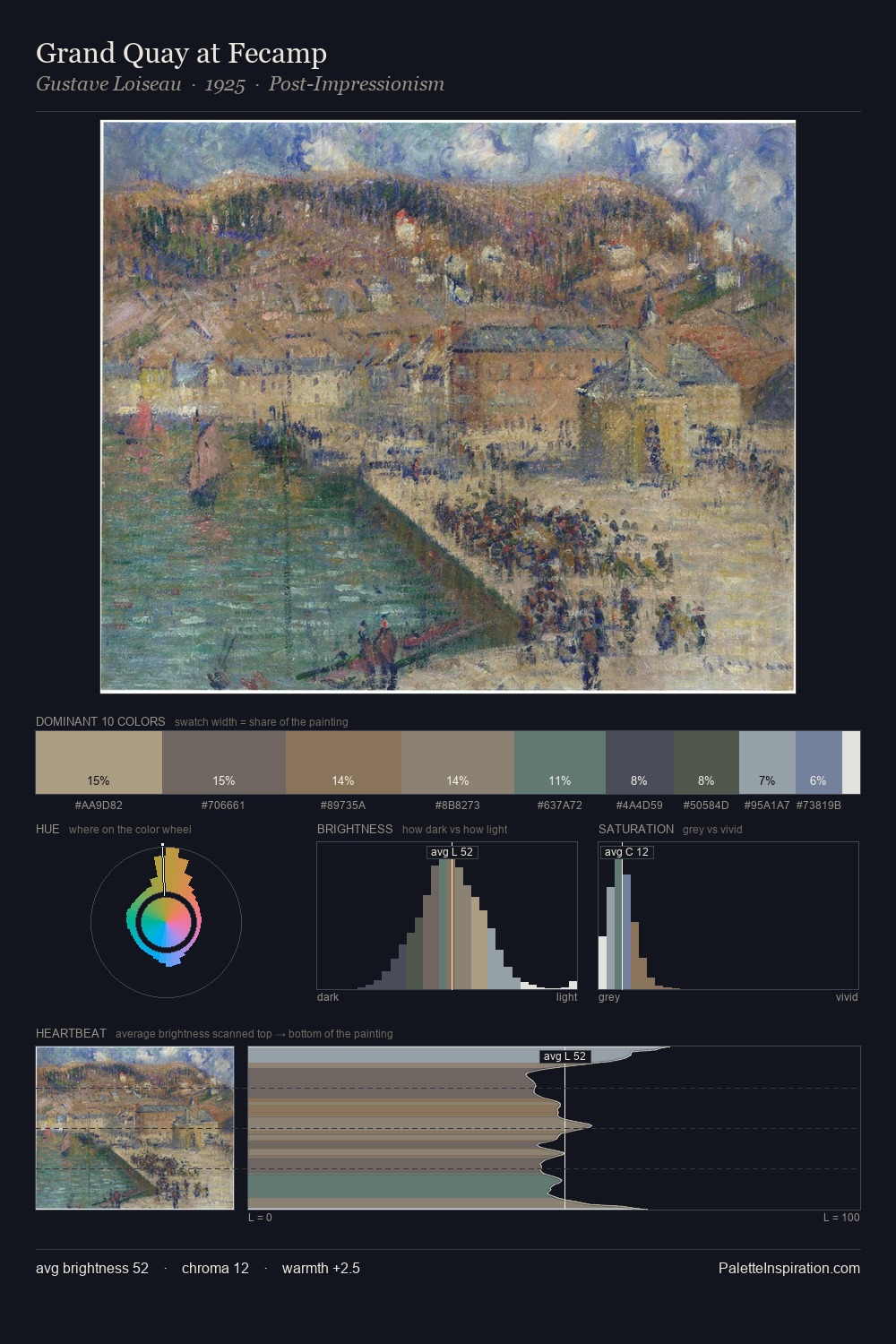The image size is (896, 1344).
Task: Click the year '1925'
Action: pos(225,84)
